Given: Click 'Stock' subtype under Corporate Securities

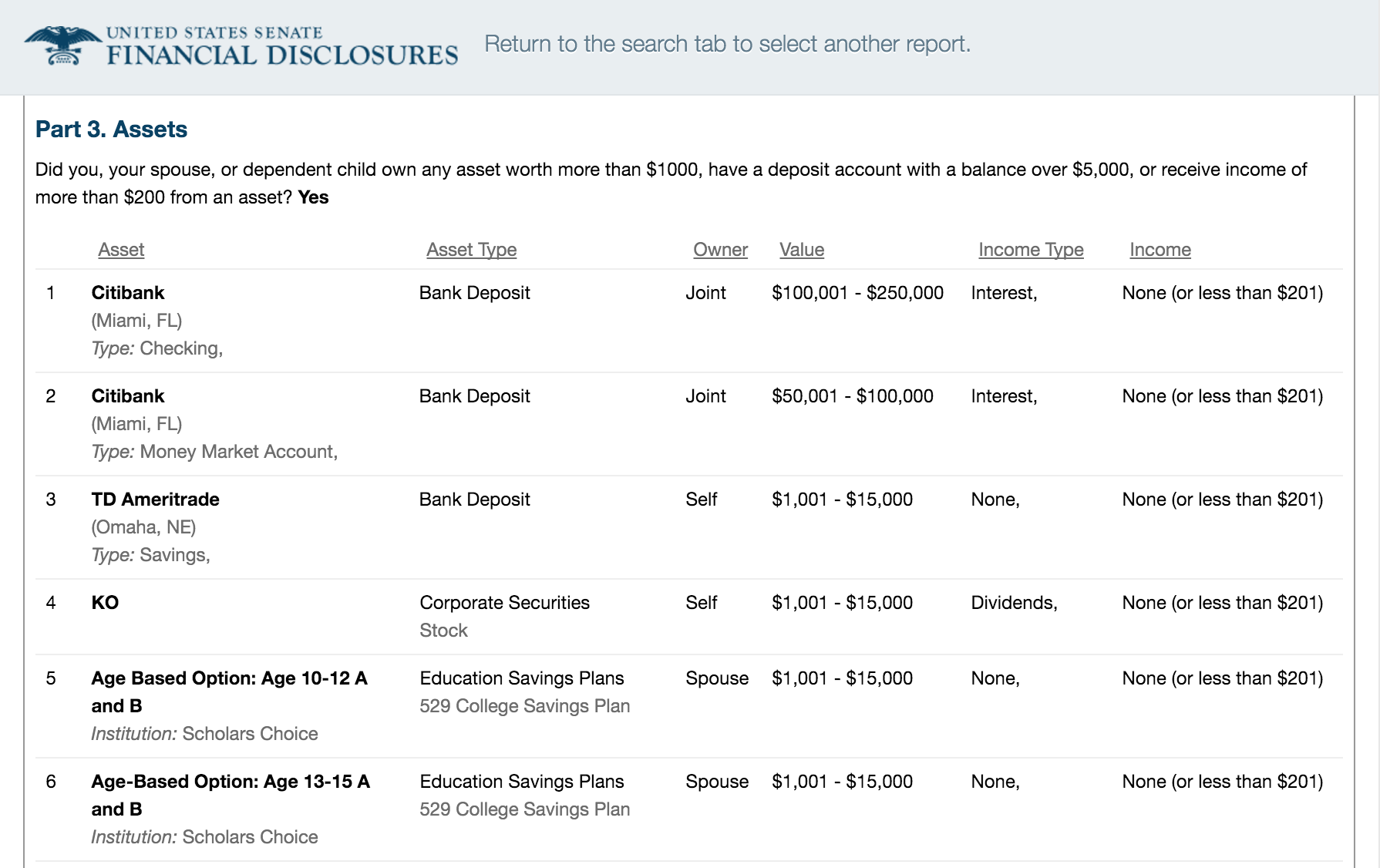Looking at the screenshot, I should click(x=443, y=631).
